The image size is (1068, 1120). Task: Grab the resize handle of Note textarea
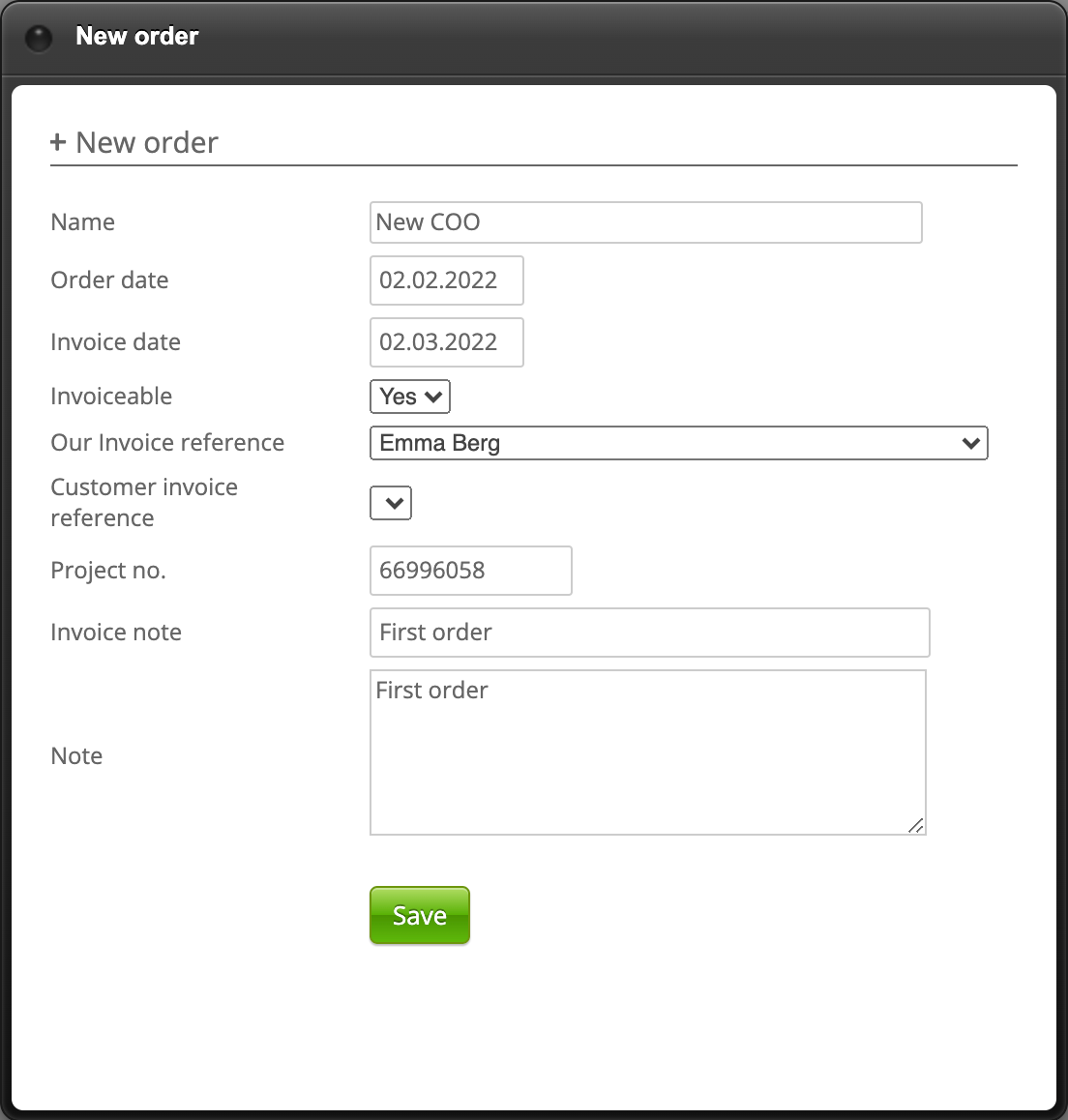915,824
